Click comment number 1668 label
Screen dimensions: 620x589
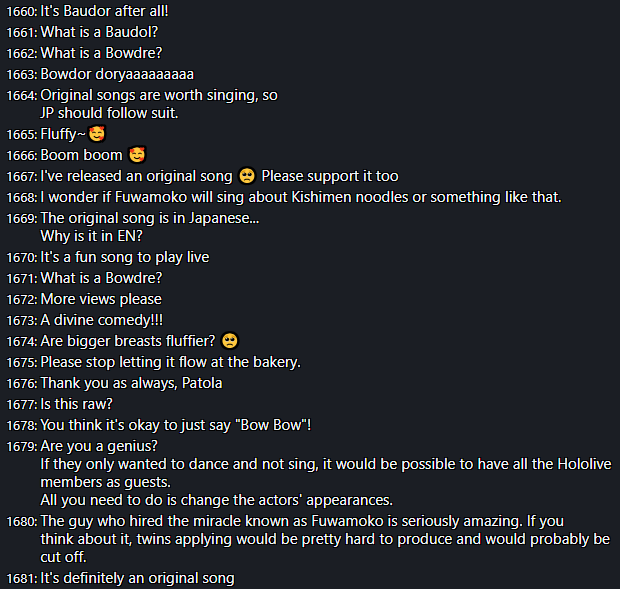[x=22, y=197]
